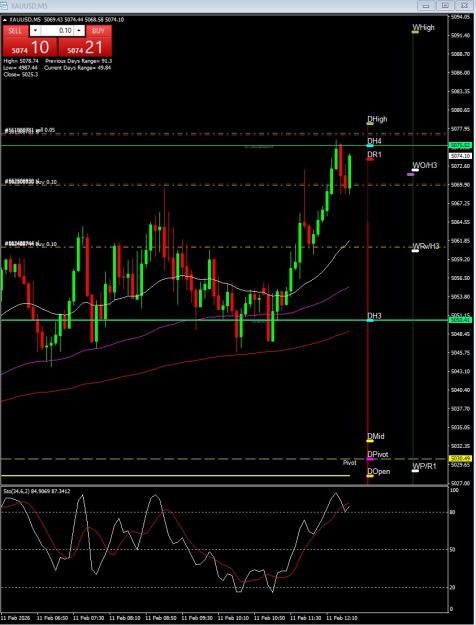
Task: Select the DR1 red level marker
Action: [370, 159]
